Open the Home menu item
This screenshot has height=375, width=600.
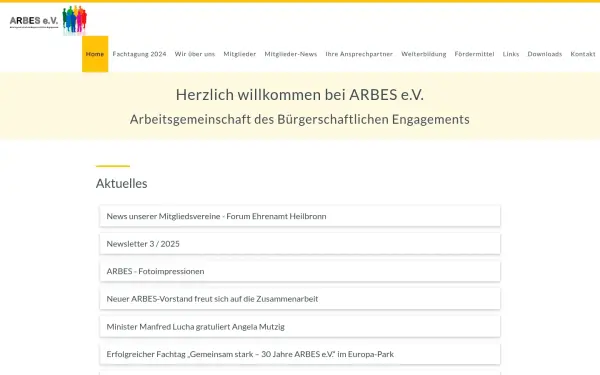95,54
